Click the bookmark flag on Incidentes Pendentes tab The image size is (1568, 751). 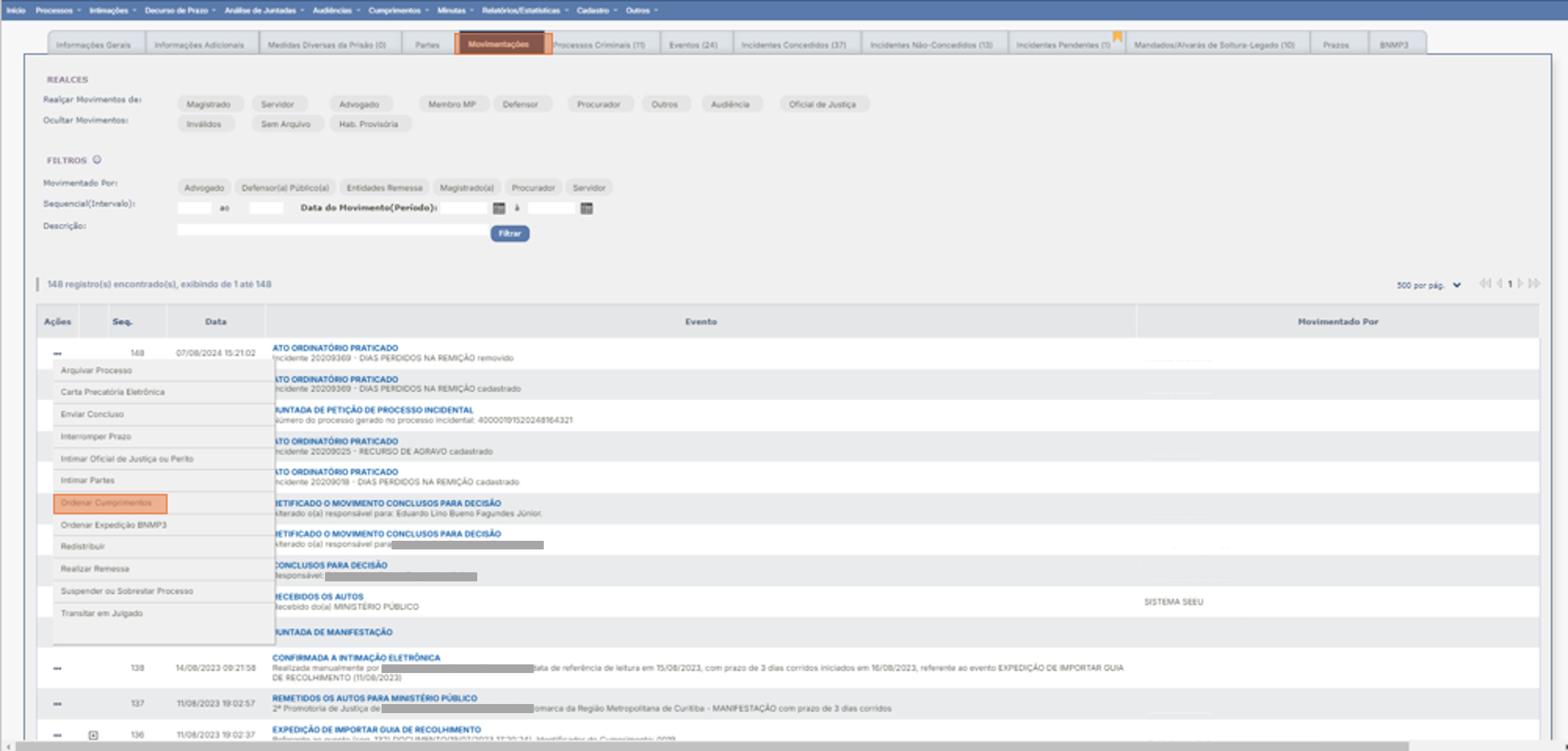point(1118,36)
